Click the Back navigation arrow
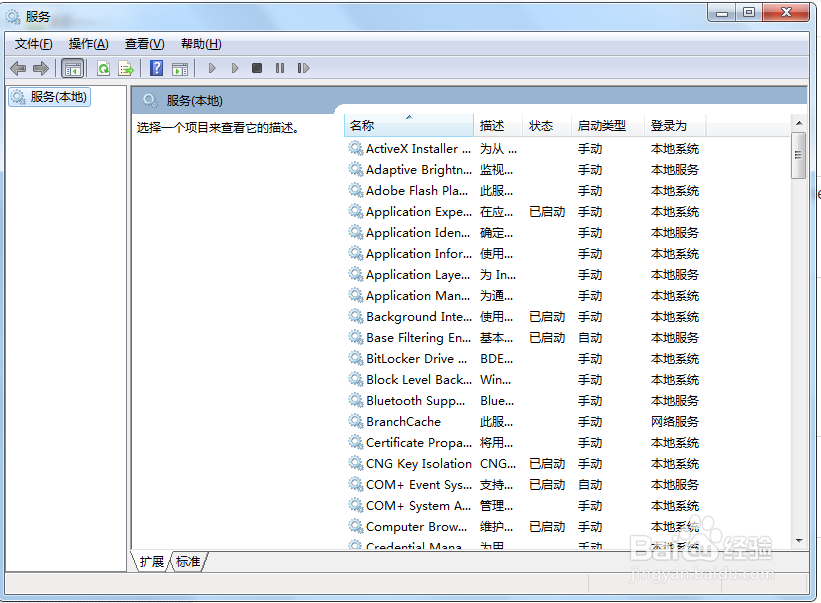Viewport: 821px width, 603px height. tap(18, 67)
